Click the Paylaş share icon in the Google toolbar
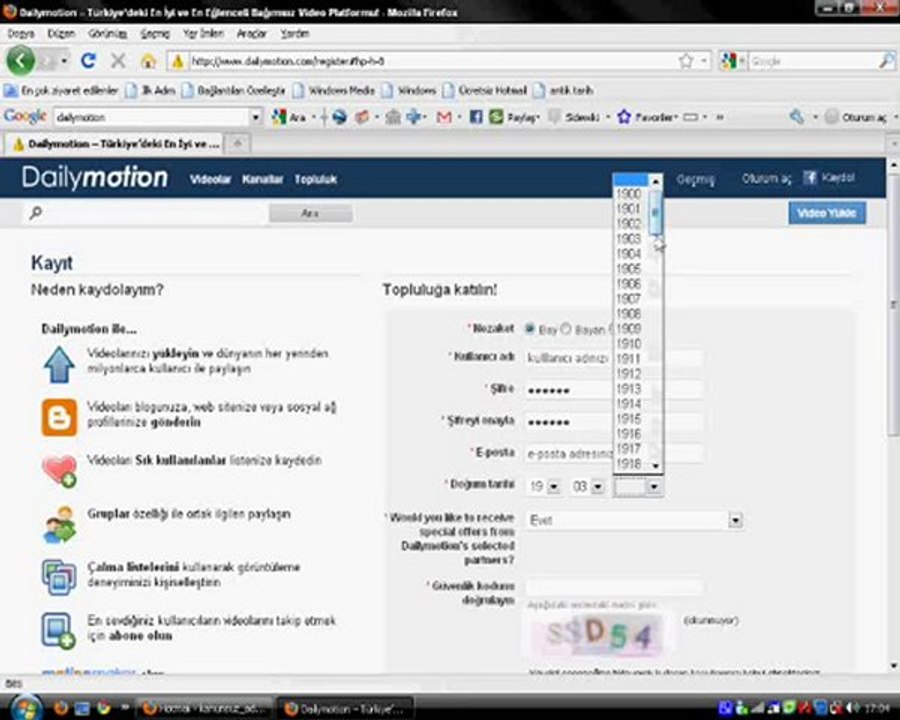Screen dimensions: 900x720 (x=496, y=117)
